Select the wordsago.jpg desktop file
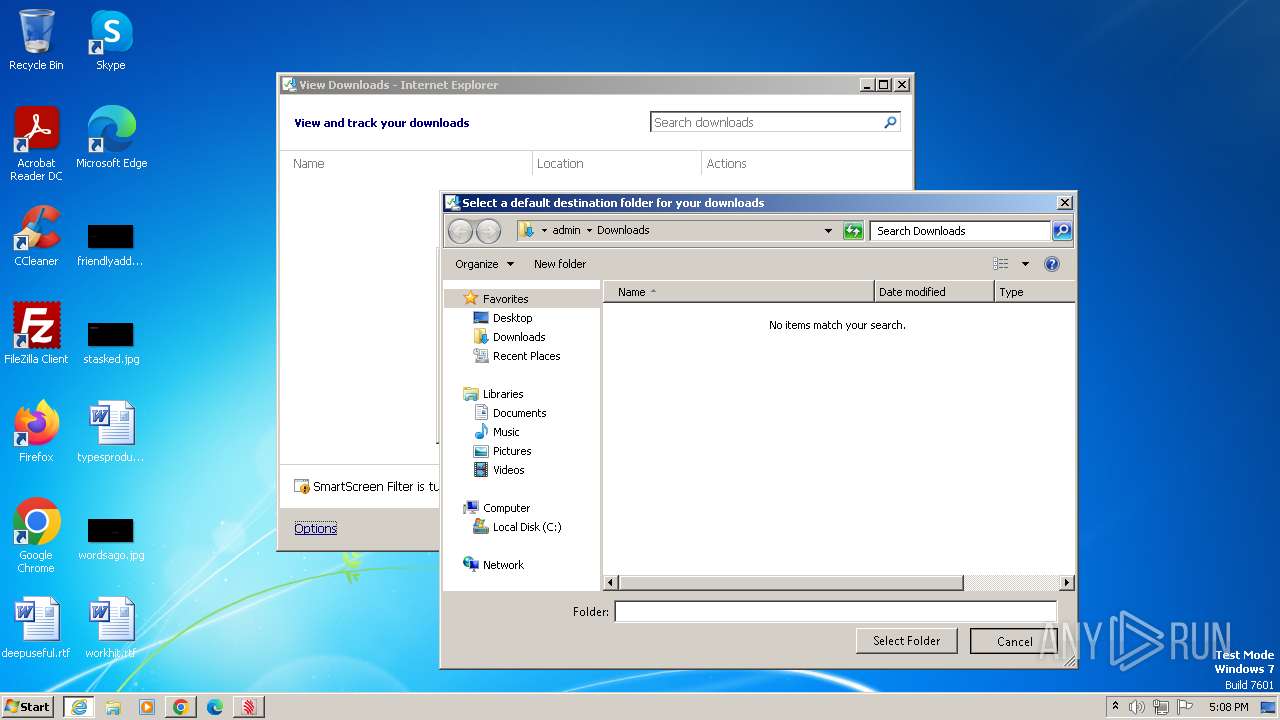Viewport: 1280px width, 720px height. (111, 537)
